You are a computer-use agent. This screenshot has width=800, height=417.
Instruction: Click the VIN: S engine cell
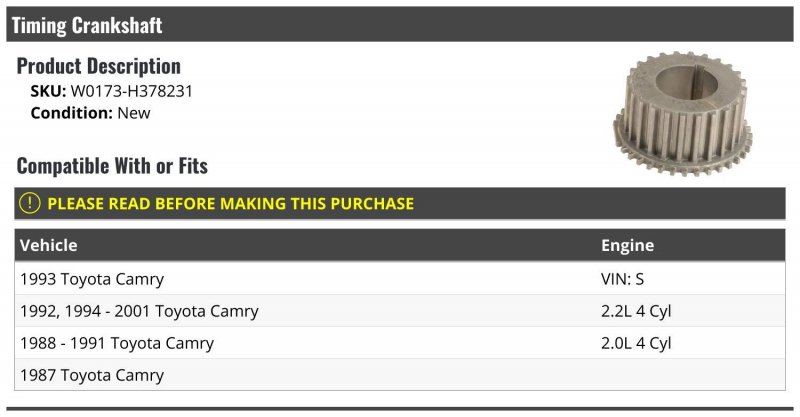[622, 279]
